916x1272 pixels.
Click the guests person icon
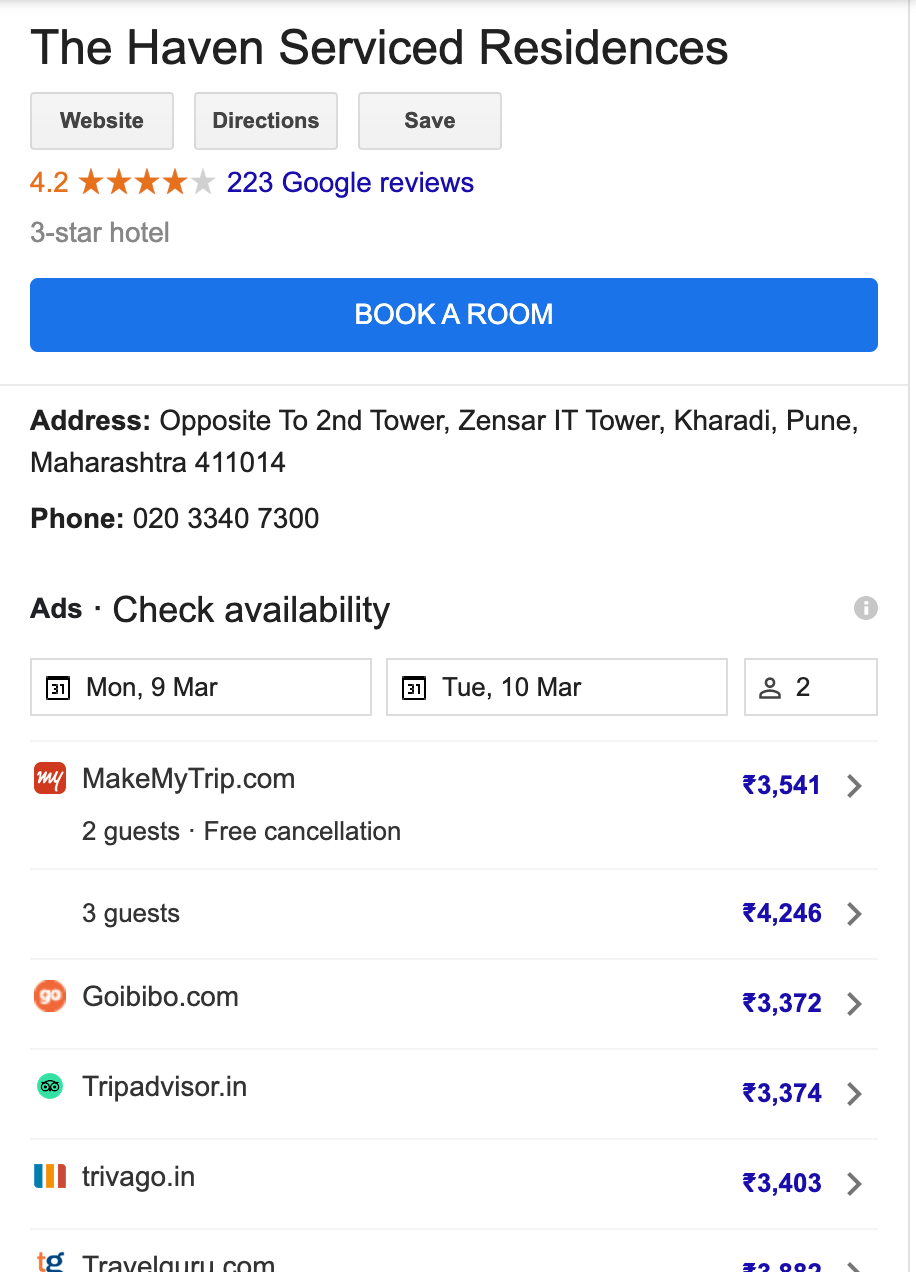(x=769, y=688)
